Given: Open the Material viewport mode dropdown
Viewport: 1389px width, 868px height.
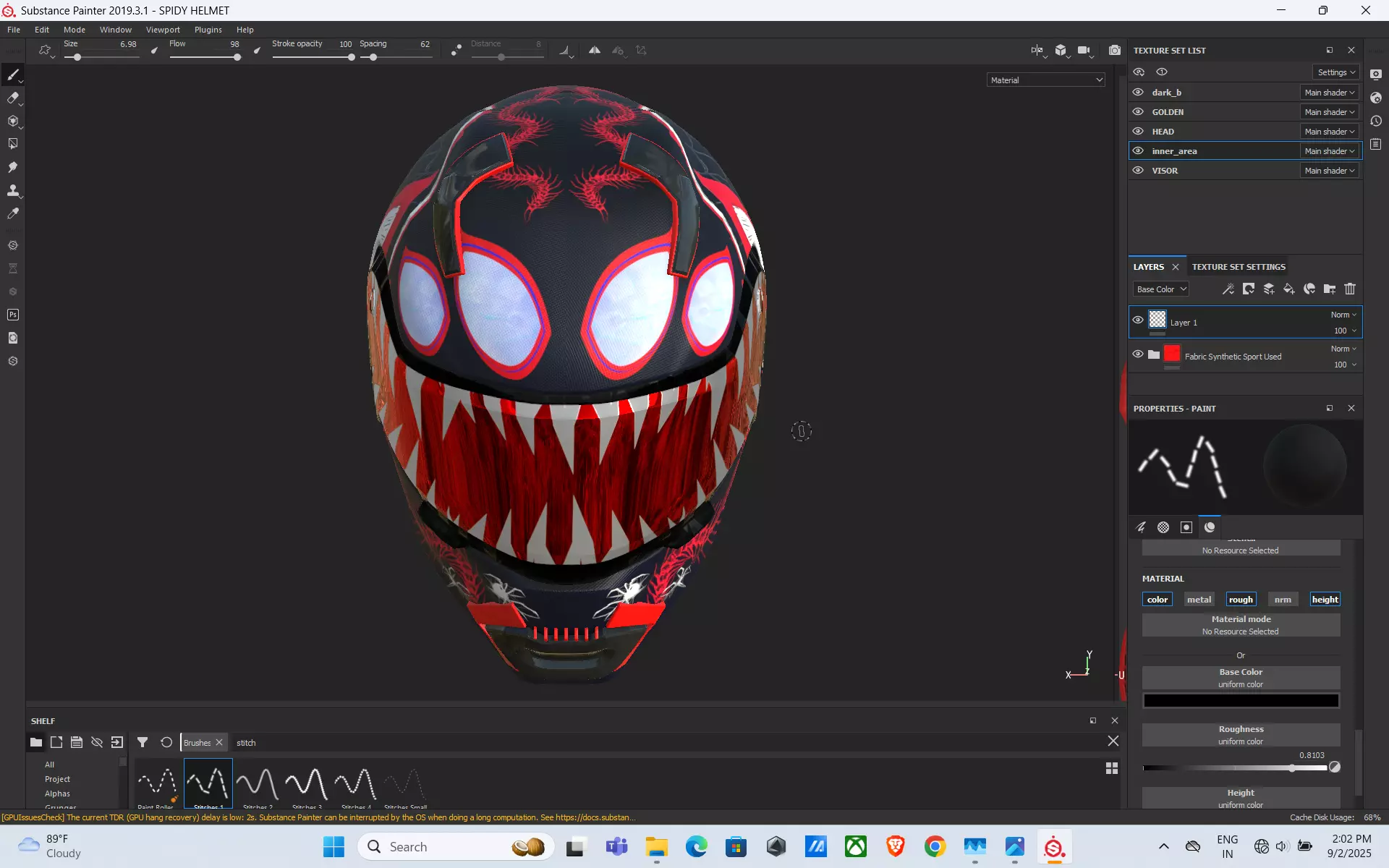Looking at the screenshot, I should coord(1046,80).
